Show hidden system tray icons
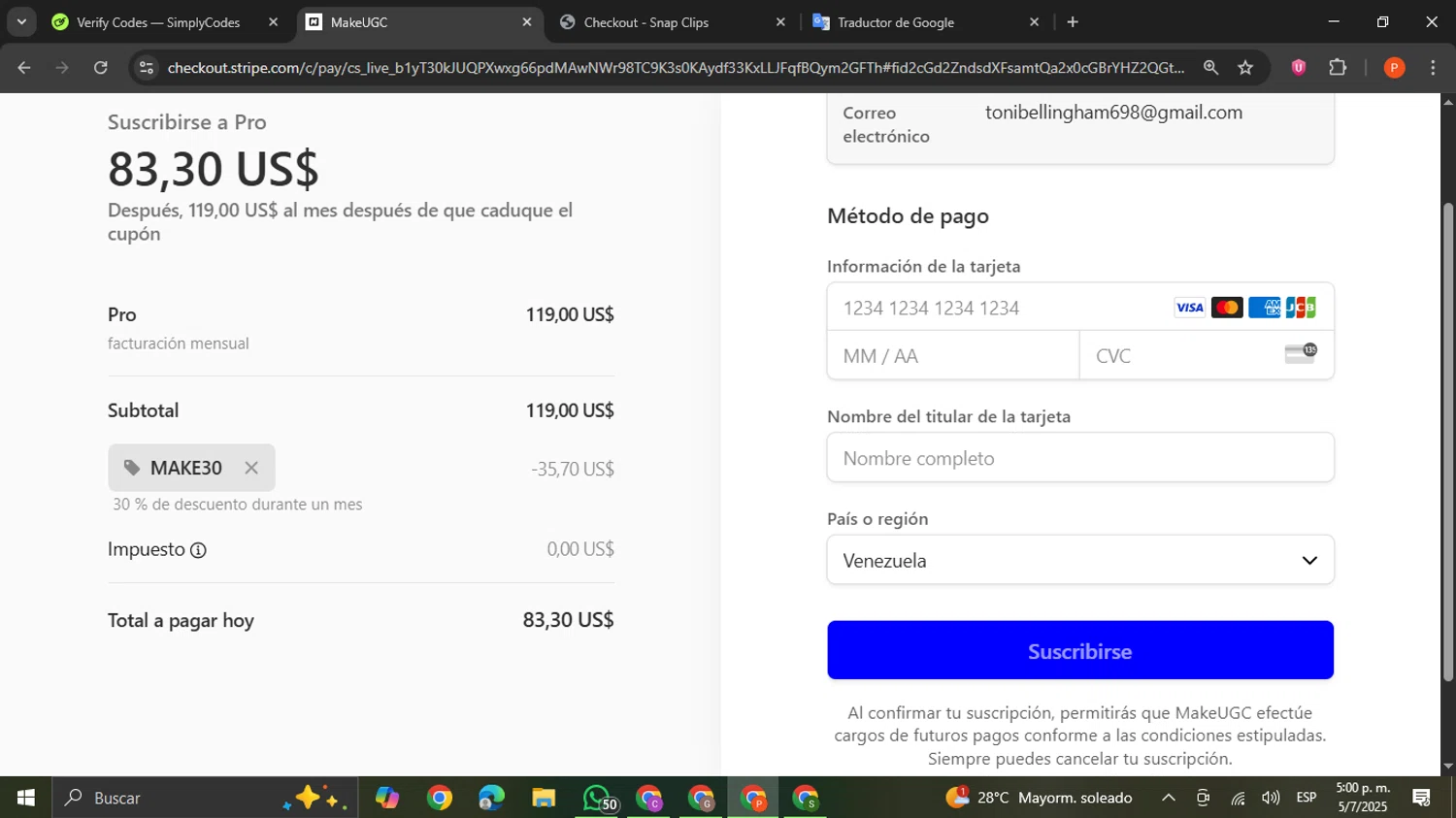Viewport: 1456px width, 818px height. tap(1169, 798)
